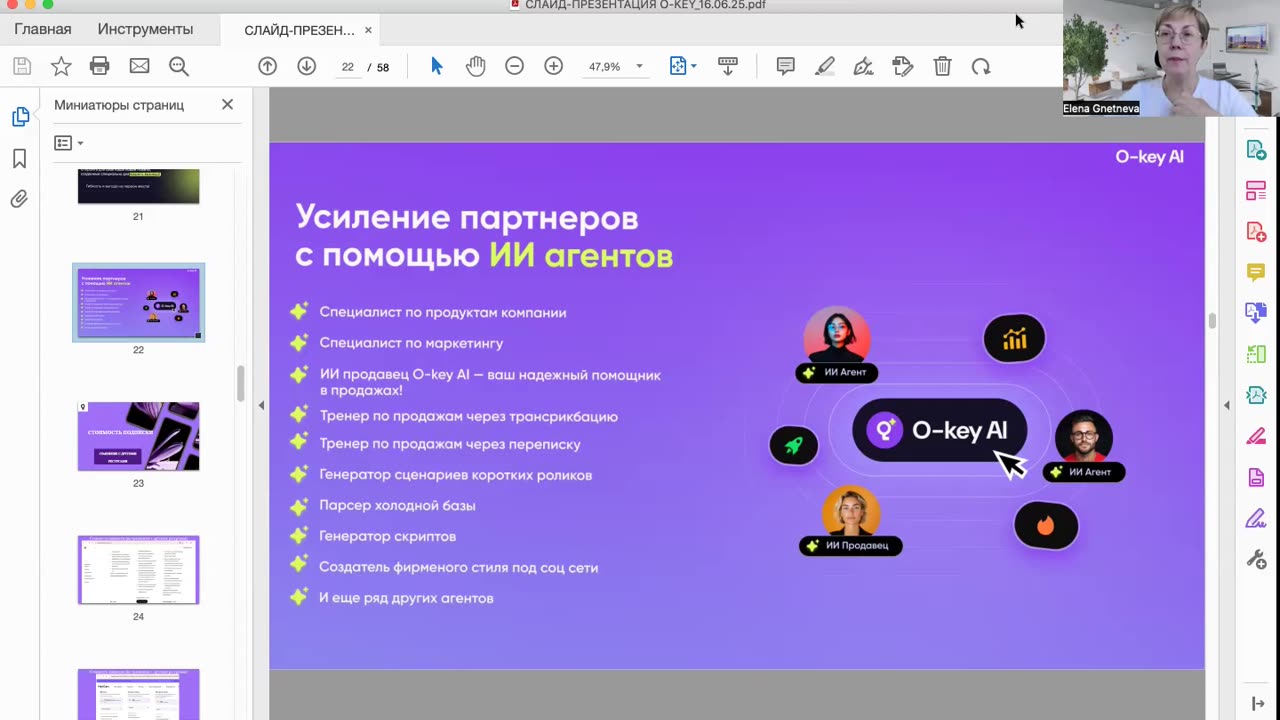This screenshot has width=1280, height=720.
Task: Click O-key AI button on slide
Action: pos(939,431)
